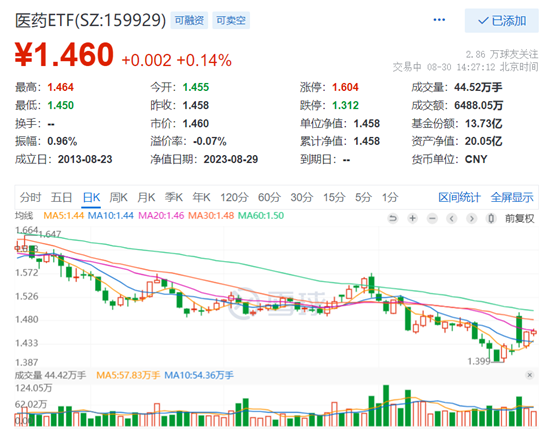The image size is (554, 429).
Task: Click the 净值日期 date 2023-08-29
Action: point(231,159)
